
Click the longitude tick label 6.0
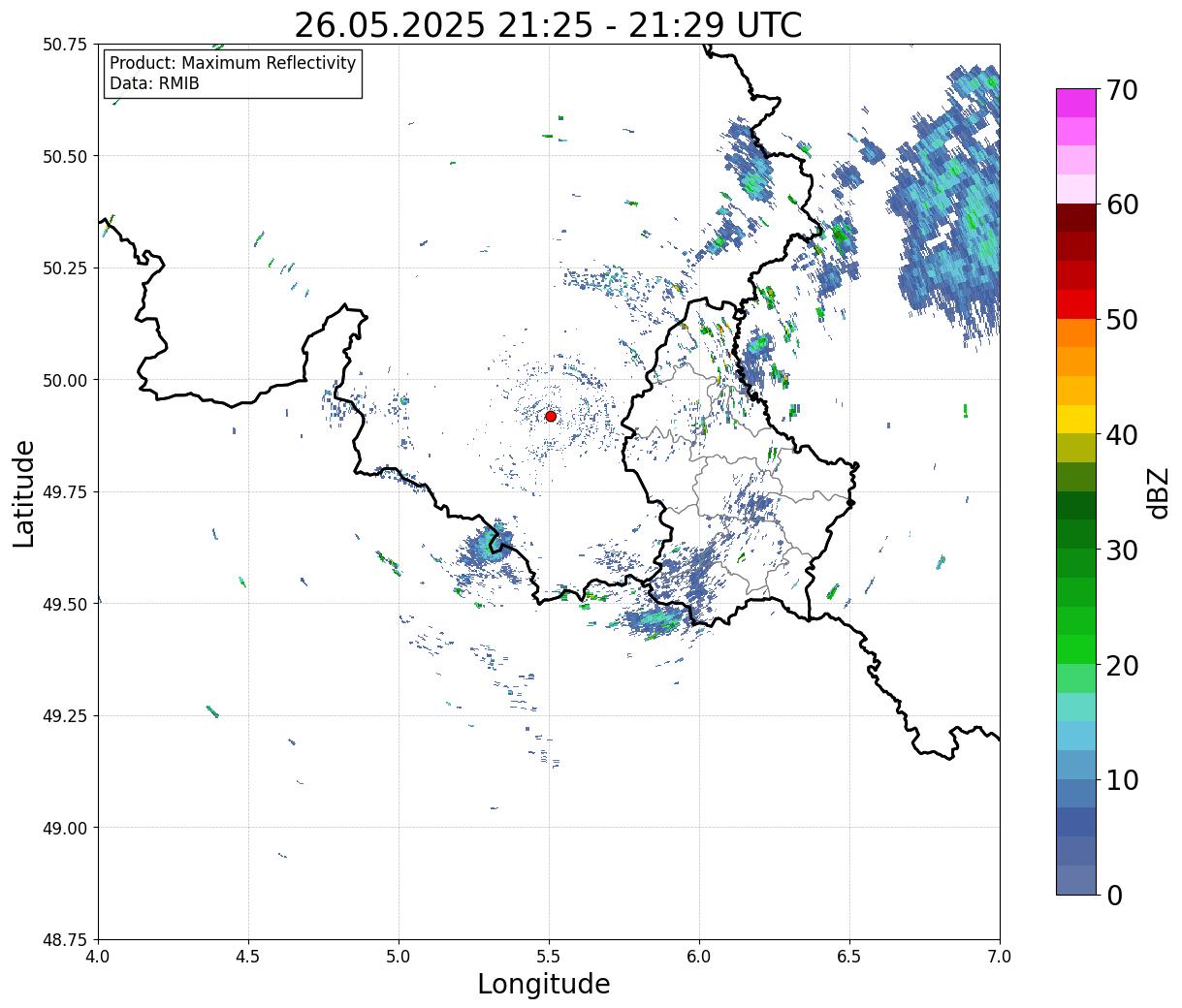(x=699, y=957)
